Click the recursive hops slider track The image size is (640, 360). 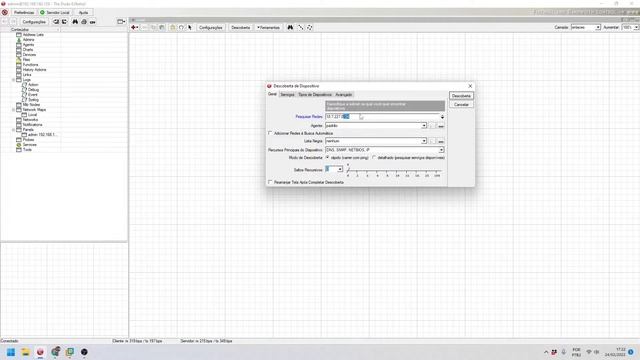click(x=394, y=170)
